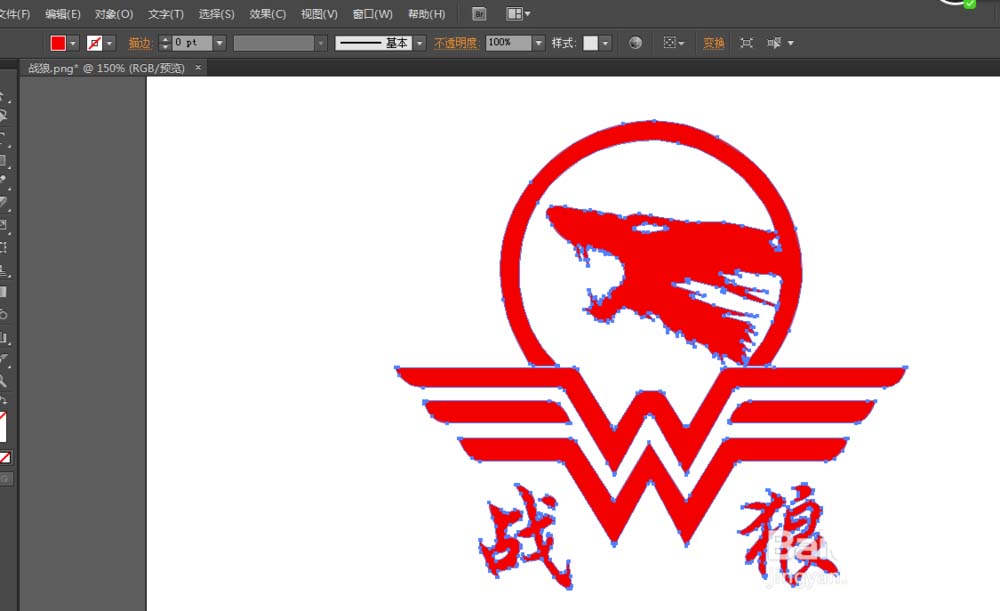Viewport: 1000px width, 611px height.
Task: Expand the Select Similar Objects dropdown arrow
Action: point(791,43)
